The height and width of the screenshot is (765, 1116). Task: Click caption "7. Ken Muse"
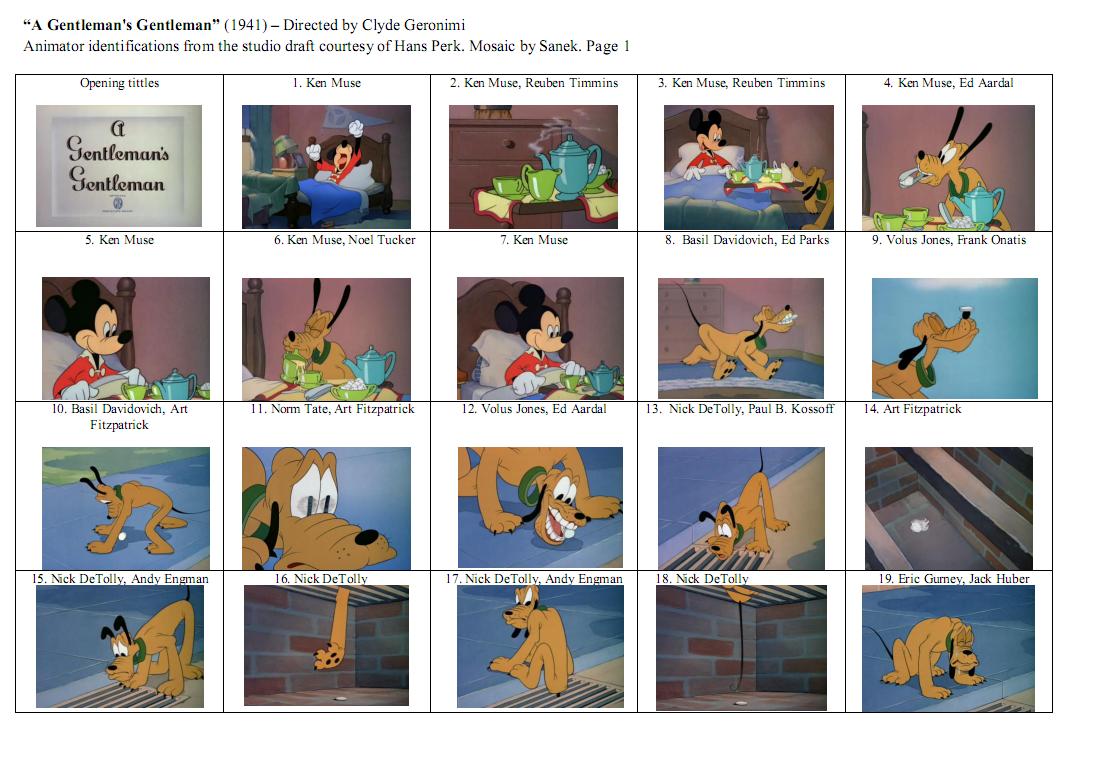click(x=534, y=240)
